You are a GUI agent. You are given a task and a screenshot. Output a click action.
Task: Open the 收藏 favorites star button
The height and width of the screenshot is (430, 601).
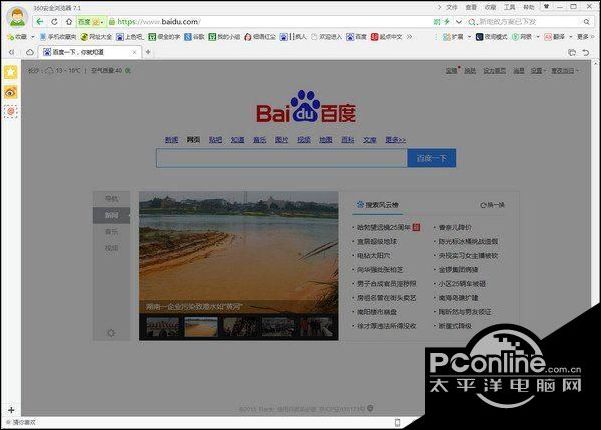pyautogui.click(x=17, y=37)
